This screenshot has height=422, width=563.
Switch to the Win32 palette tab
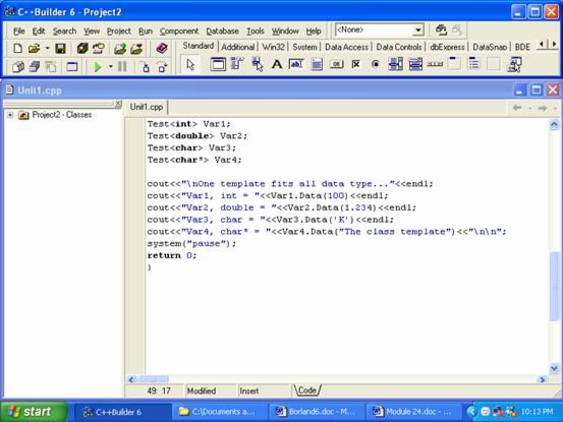click(273, 47)
